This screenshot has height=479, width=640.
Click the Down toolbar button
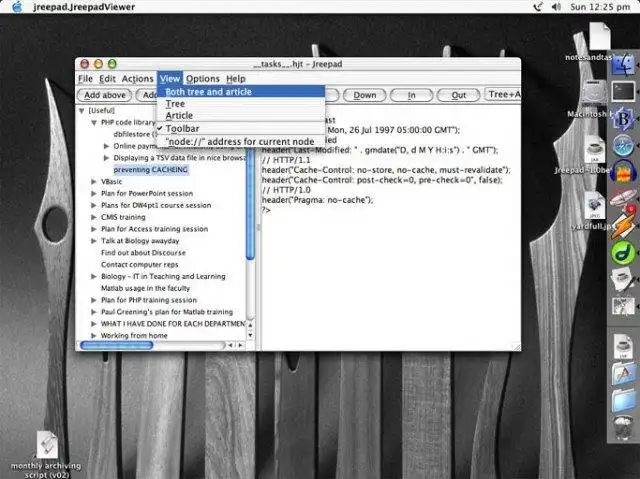[x=364, y=95]
